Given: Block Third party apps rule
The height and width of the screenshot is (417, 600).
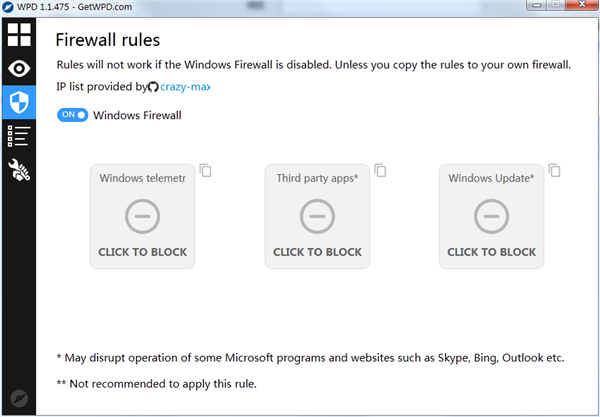Looking at the screenshot, I should [x=317, y=216].
